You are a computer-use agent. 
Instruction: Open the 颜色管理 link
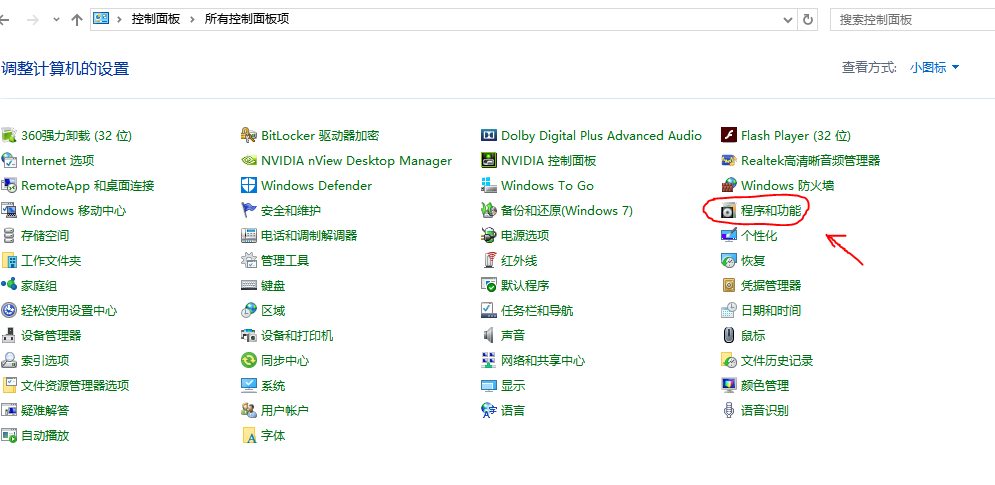tap(765, 385)
